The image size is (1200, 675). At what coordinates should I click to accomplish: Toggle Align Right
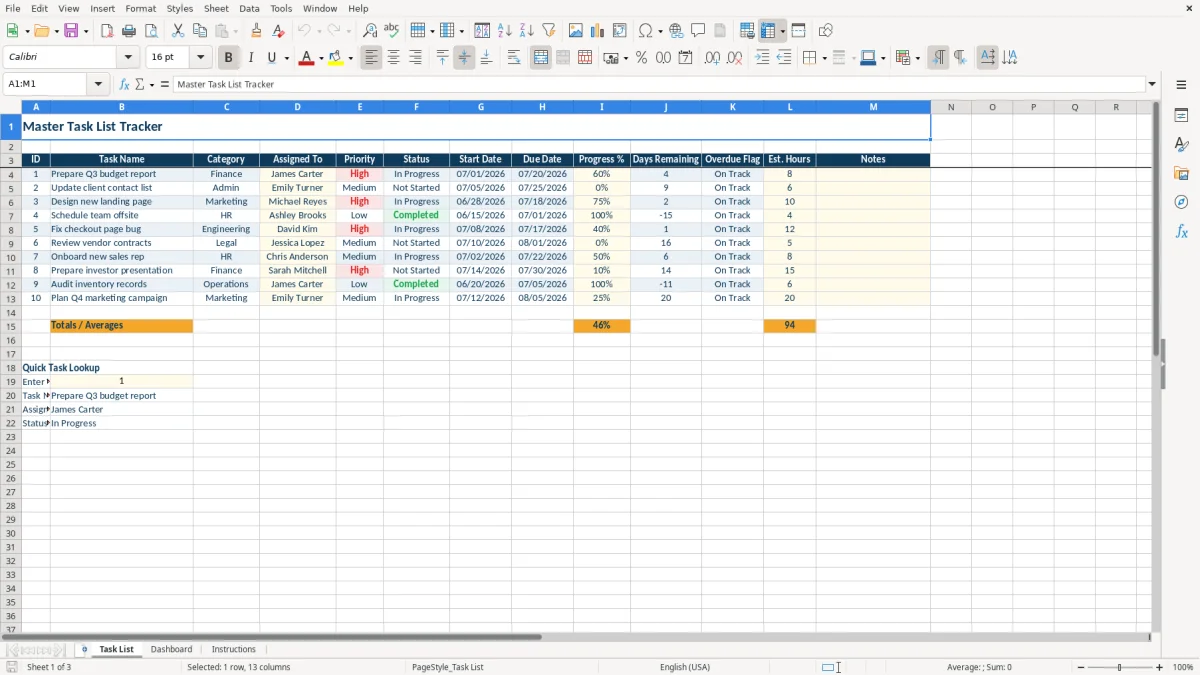pos(415,58)
